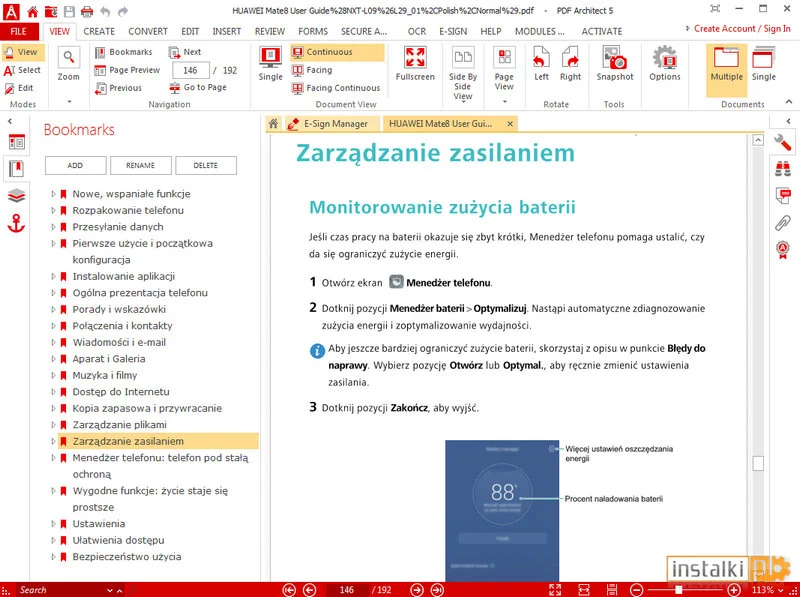The width and height of the screenshot is (800, 597).
Task: Adjust the zoom slider in status bar
Action: (x=680, y=590)
